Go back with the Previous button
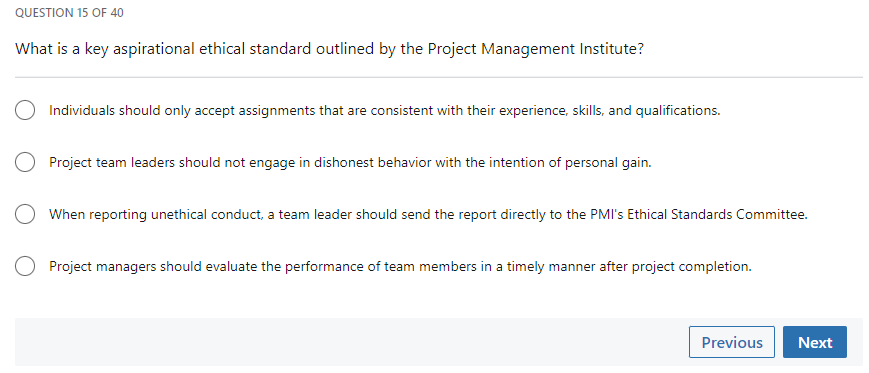 (732, 343)
